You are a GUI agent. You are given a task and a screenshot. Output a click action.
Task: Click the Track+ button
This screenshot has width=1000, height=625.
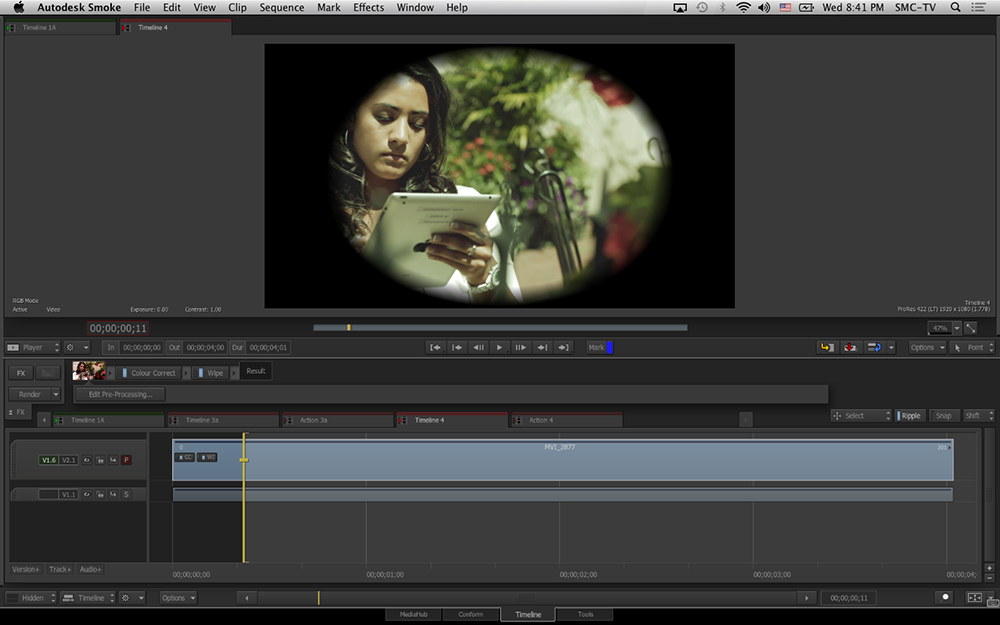(x=60, y=569)
